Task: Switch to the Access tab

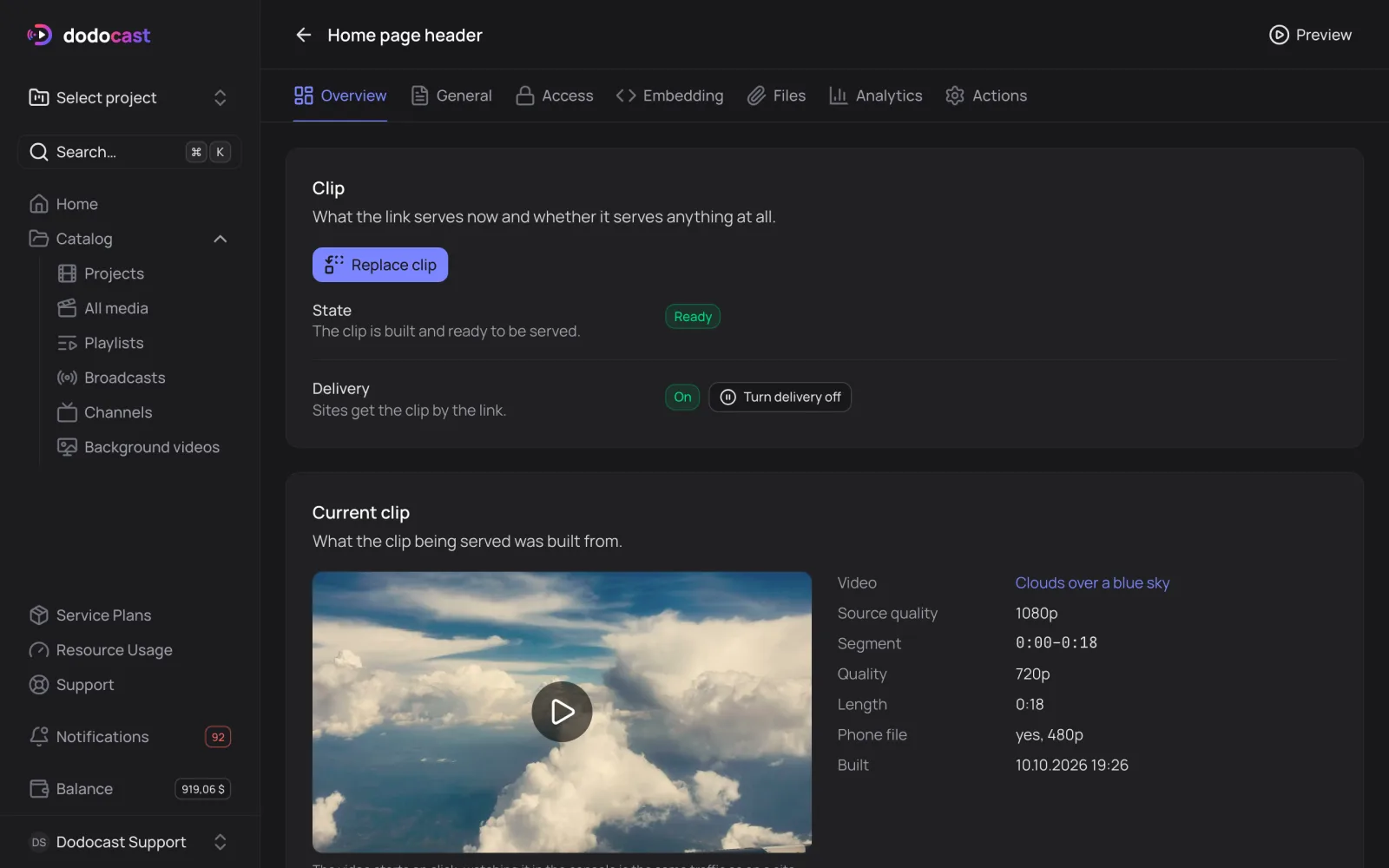Action: click(555, 95)
